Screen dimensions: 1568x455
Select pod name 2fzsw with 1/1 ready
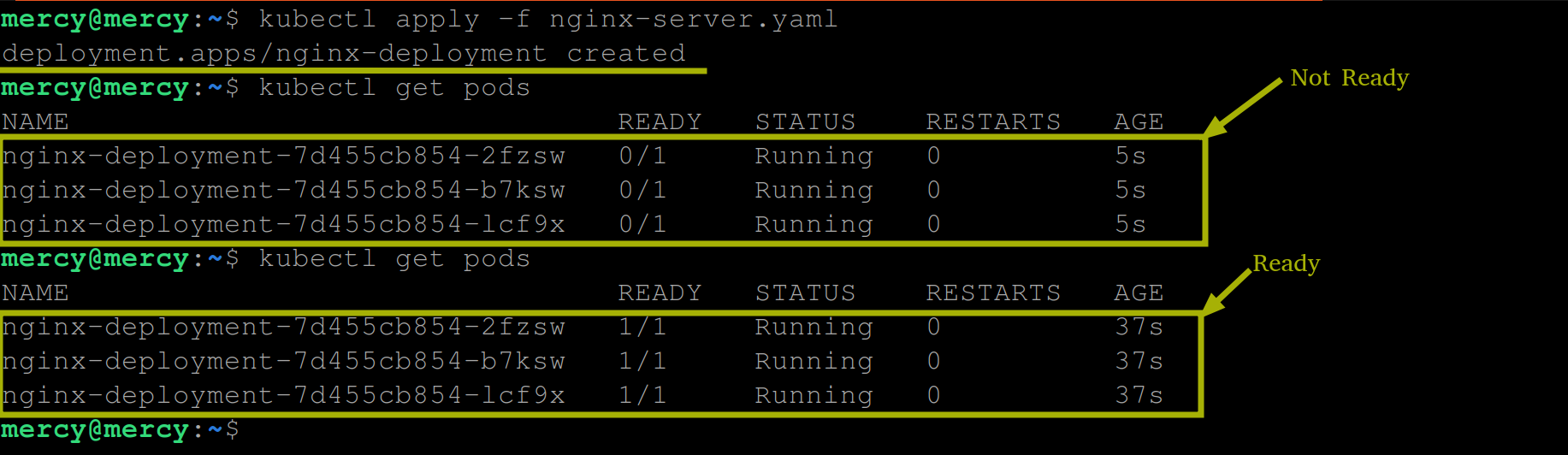tap(283, 327)
